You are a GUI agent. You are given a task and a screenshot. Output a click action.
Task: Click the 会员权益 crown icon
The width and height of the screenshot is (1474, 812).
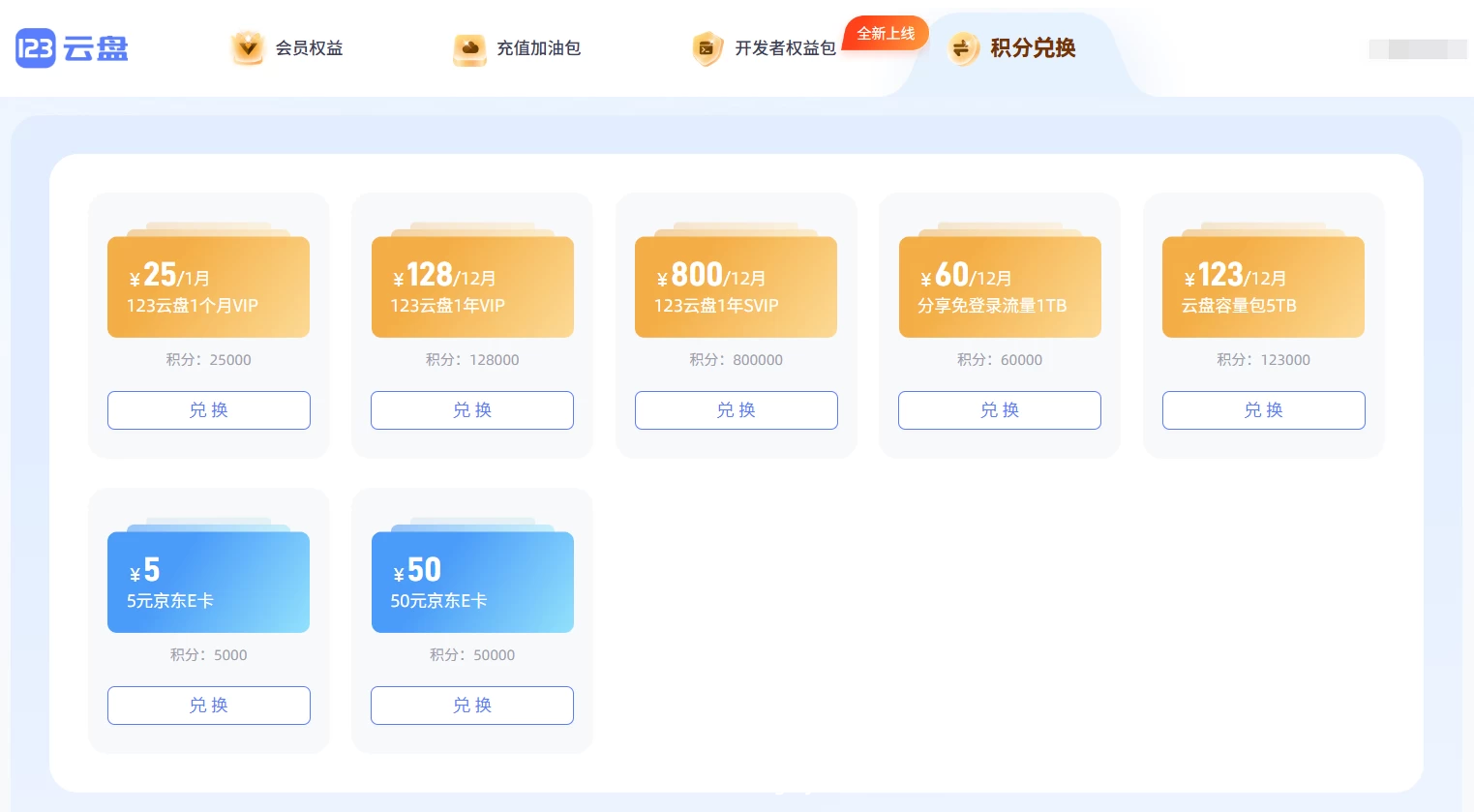pyautogui.click(x=248, y=47)
